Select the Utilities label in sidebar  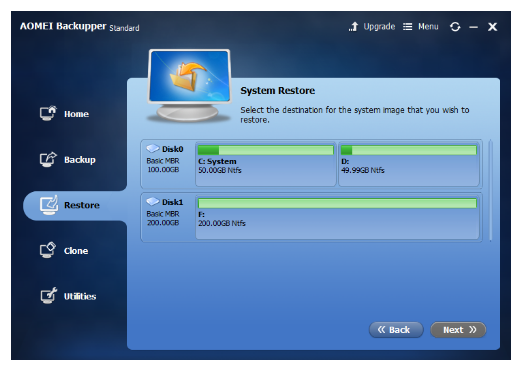[80, 296]
